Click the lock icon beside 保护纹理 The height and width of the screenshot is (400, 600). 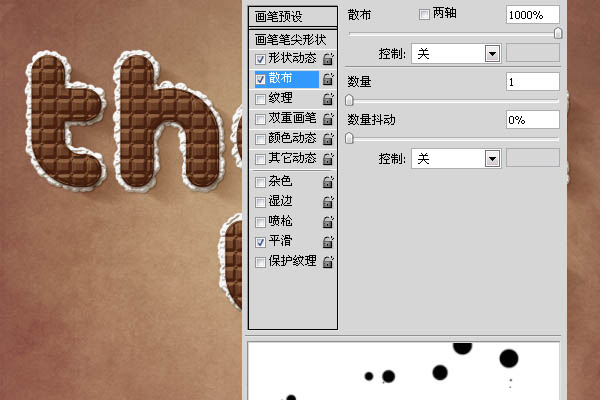point(328,262)
